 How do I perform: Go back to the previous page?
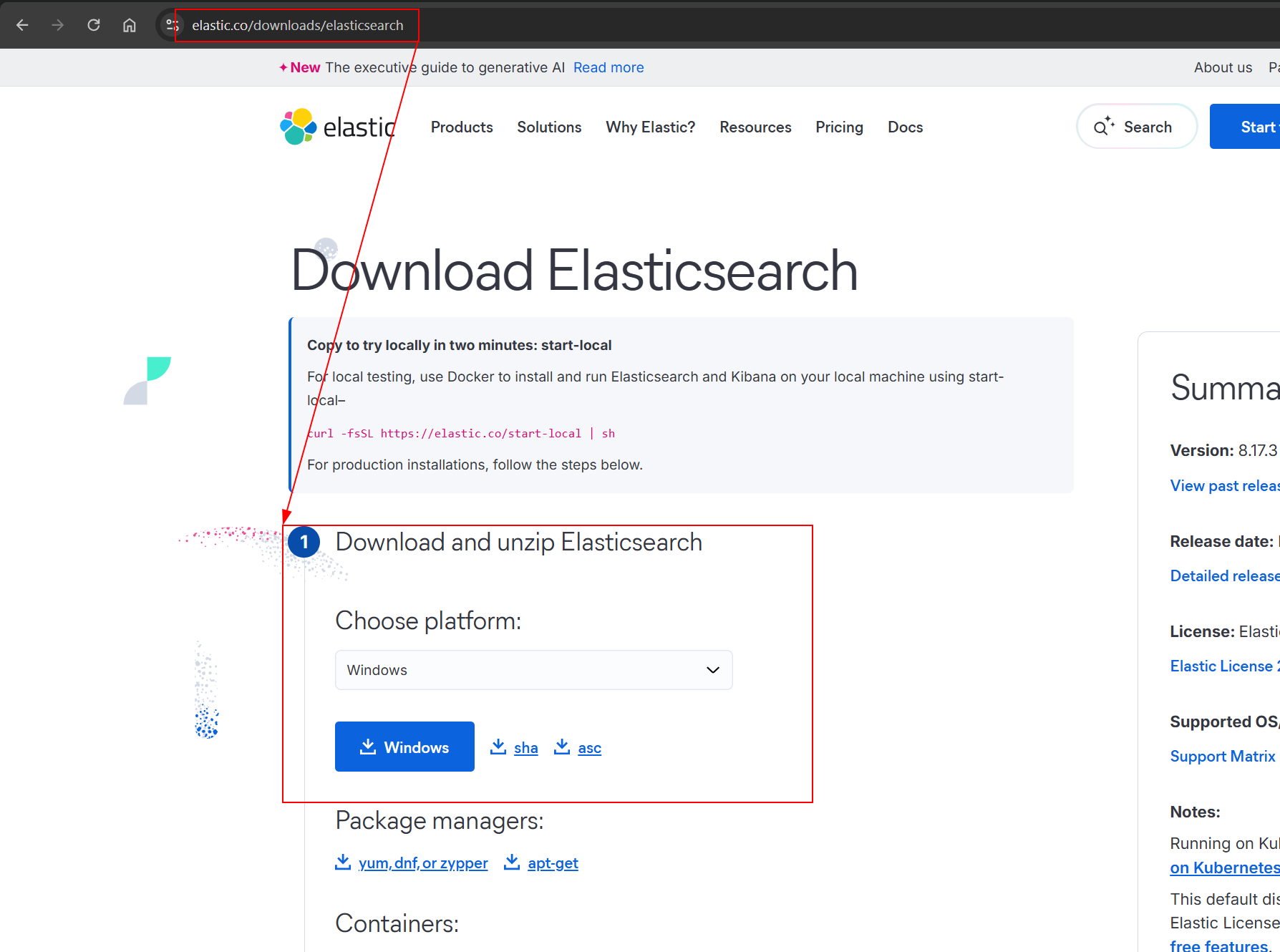[x=22, y=25]
